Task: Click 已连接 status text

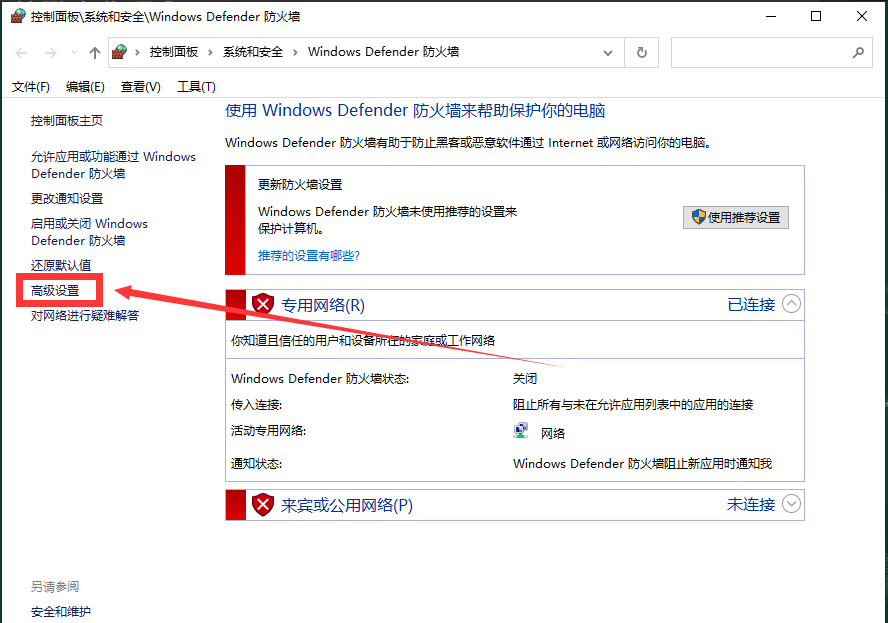Action: pos(751,304)
